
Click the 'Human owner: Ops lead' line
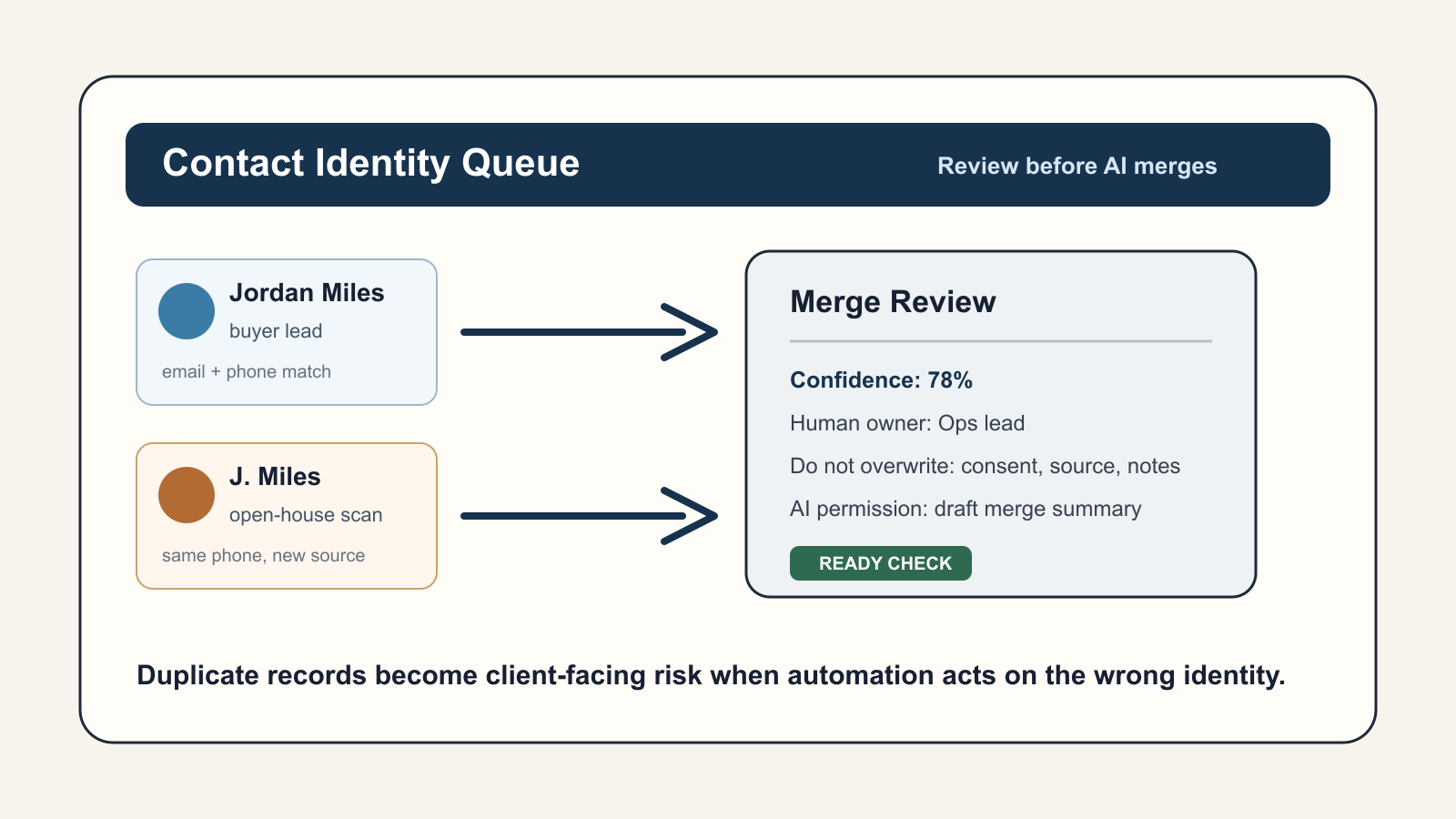[x=907, y=423]
